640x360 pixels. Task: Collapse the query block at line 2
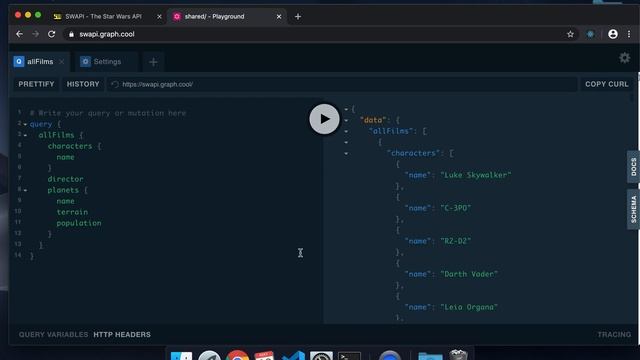pos(25,124)
